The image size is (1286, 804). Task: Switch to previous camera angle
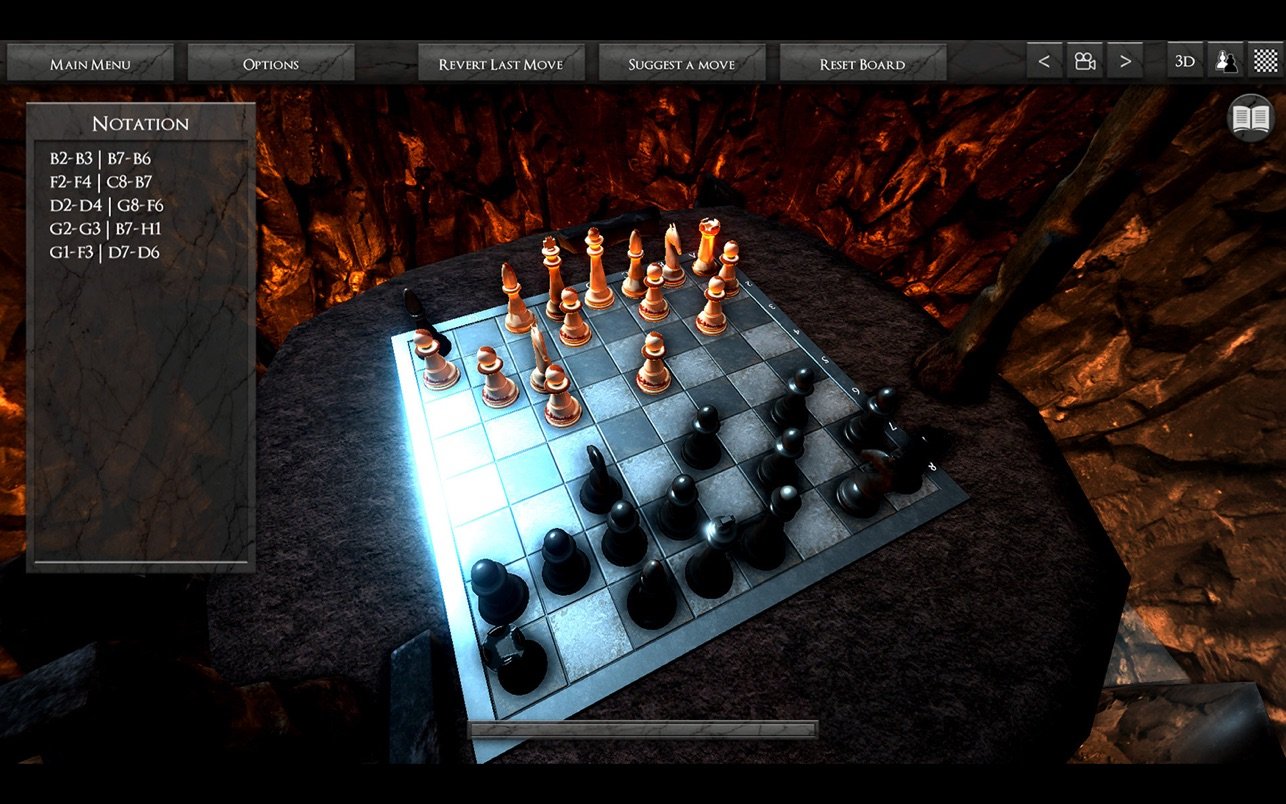click(1044, 62)
